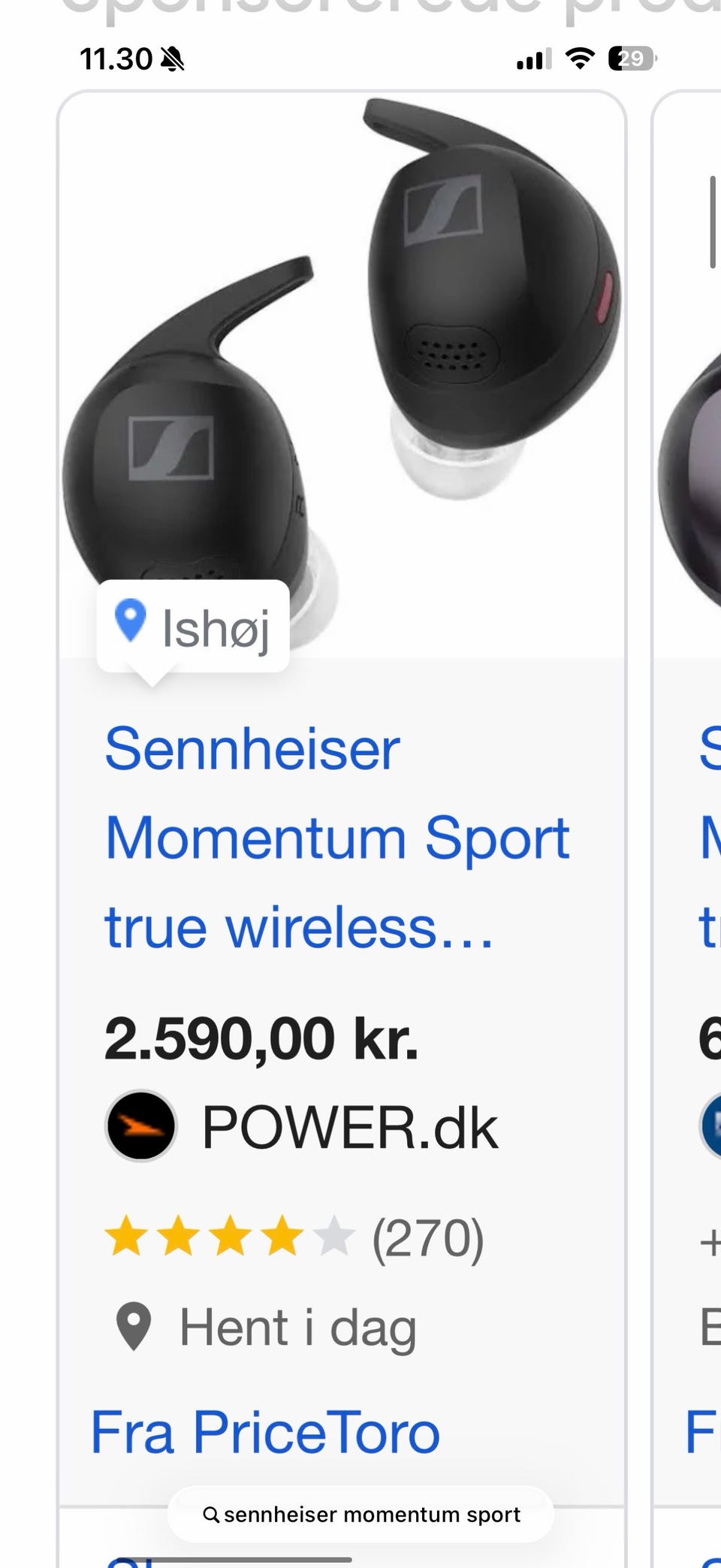This screenshot has height=1568, width=721.
Task: Tap the blue location pin icon beside Ishøj
Action: point(130,621)
